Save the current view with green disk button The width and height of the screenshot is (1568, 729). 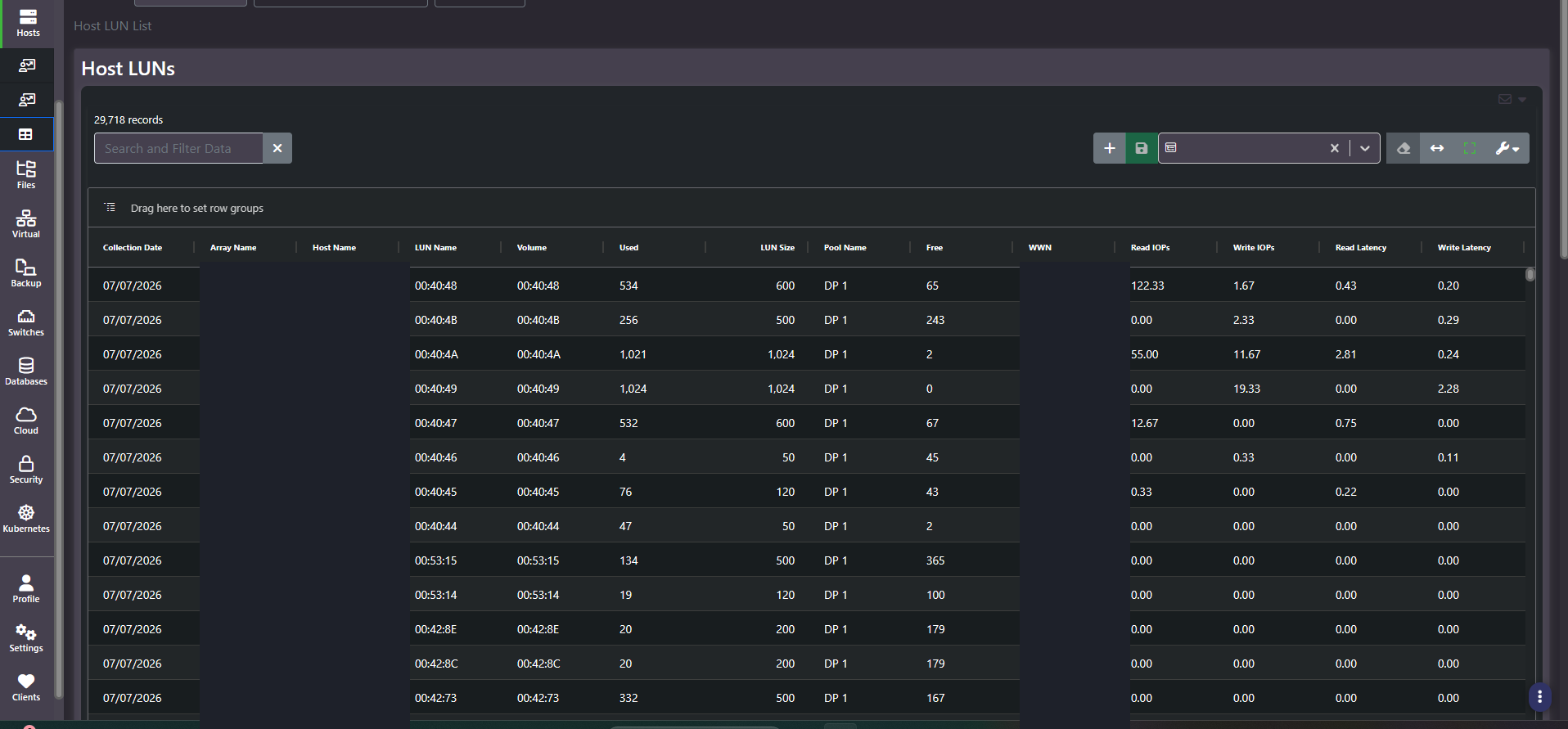1142,148
